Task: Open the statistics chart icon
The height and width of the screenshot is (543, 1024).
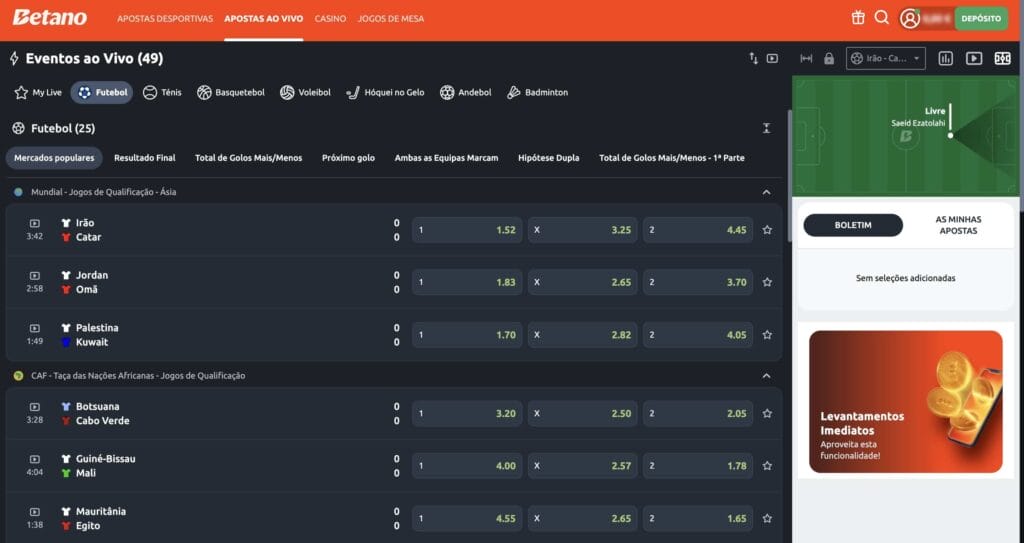Action: pyautogui.click(x=946, y=58)
